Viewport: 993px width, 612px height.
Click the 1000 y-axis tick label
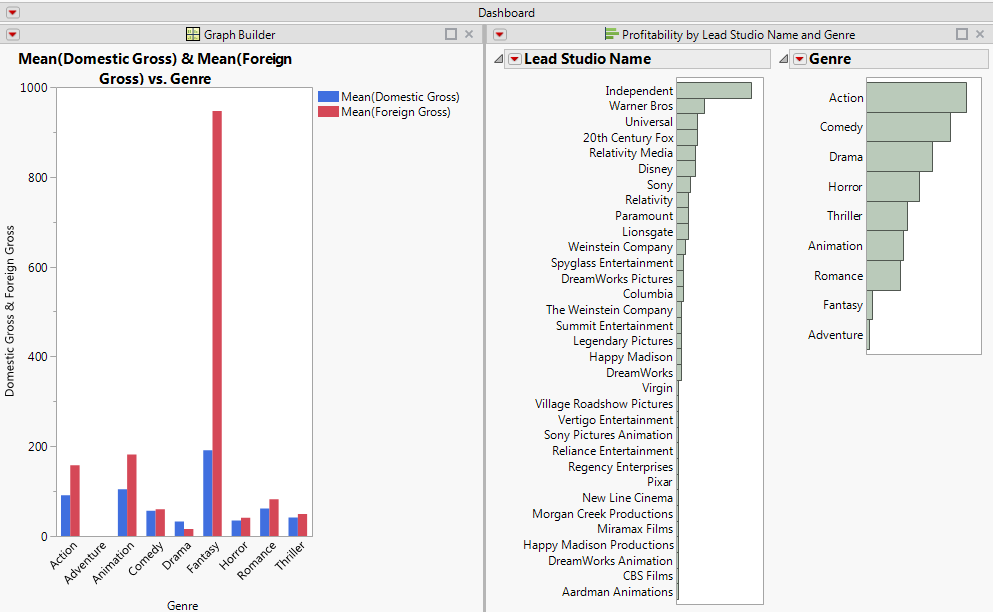[x=34, y=87]
